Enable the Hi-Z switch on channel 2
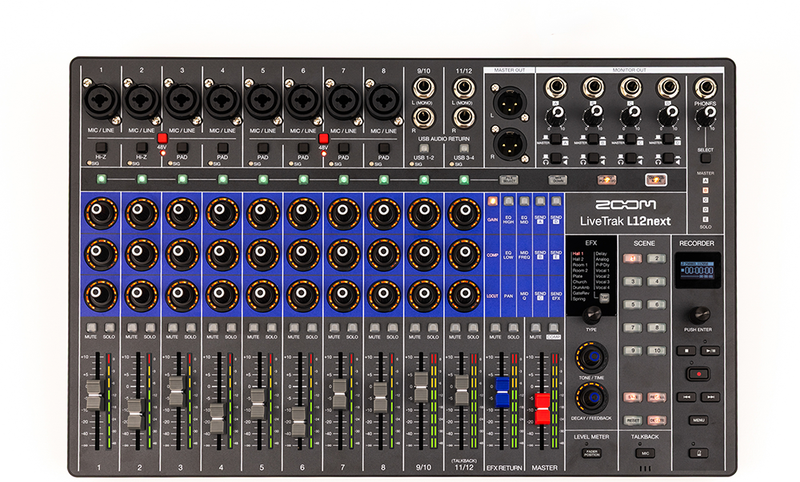The height and width of the screenshot is (482, 800). pos(141,148)
